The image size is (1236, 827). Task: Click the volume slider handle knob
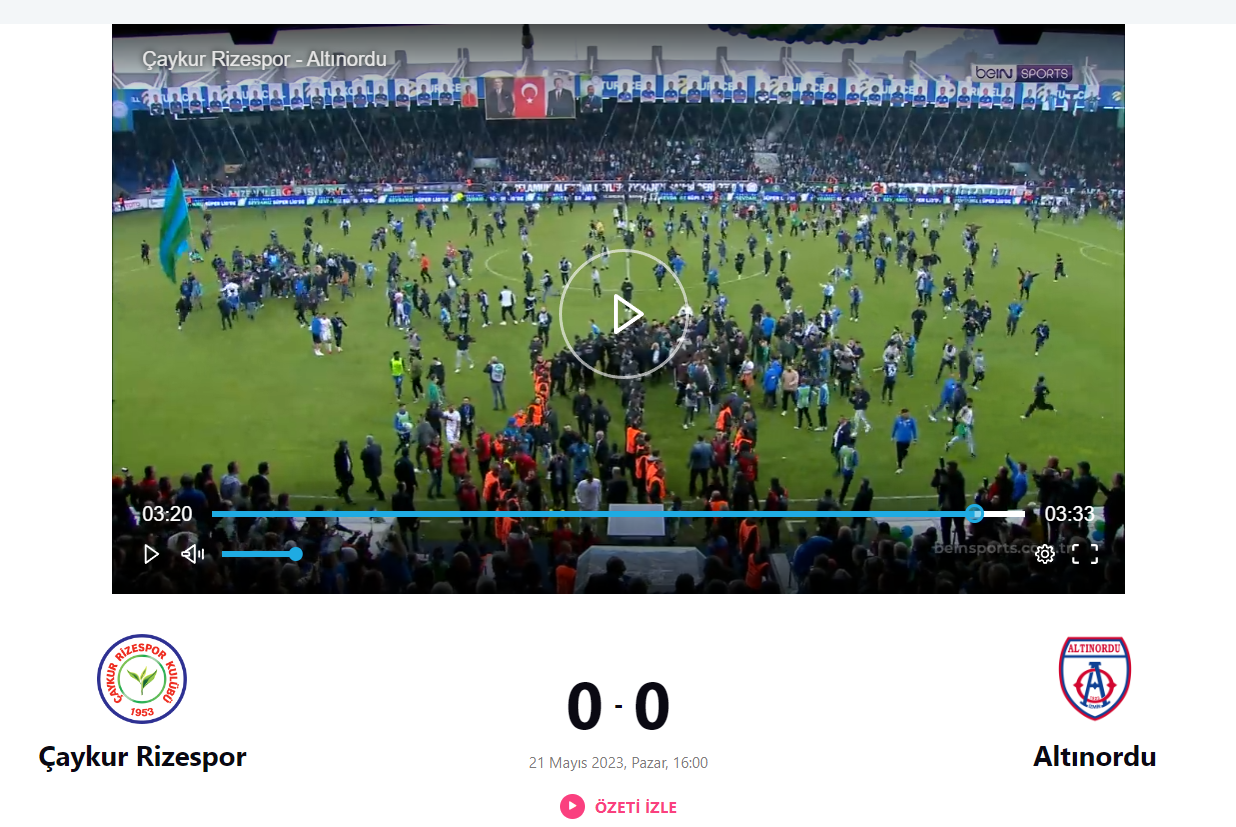(295, 554)
